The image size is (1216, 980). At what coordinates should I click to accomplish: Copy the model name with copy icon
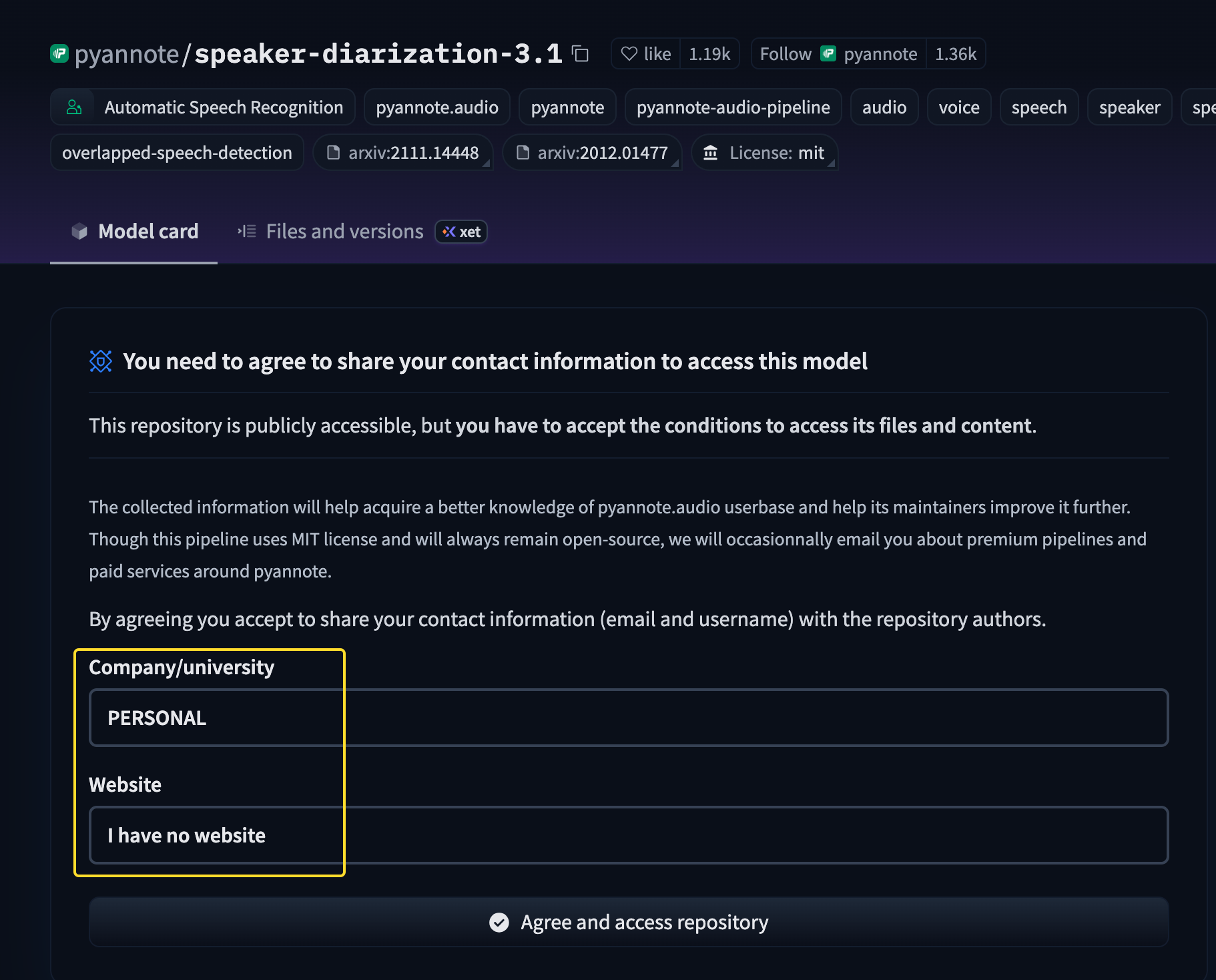581,54
